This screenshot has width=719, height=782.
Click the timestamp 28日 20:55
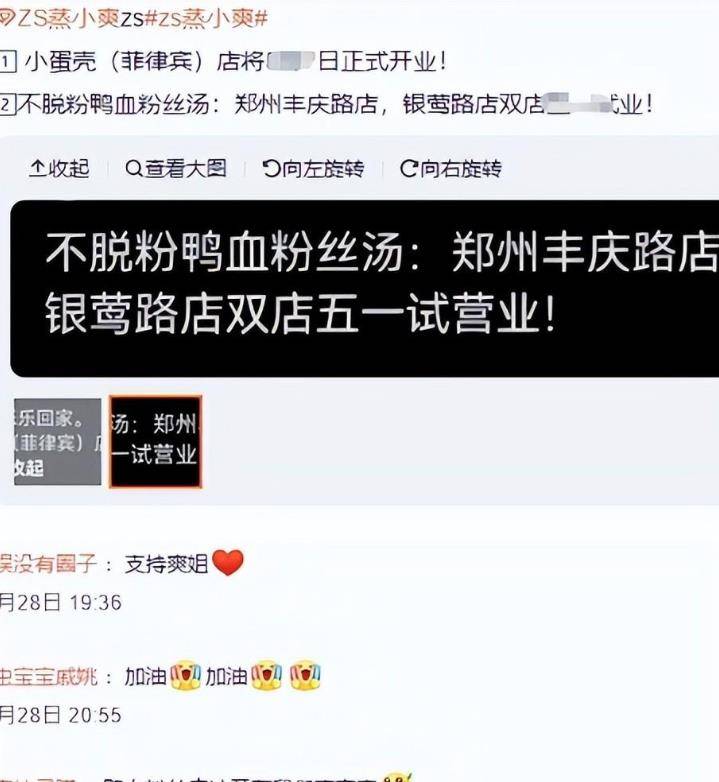(x=60, y=715)
